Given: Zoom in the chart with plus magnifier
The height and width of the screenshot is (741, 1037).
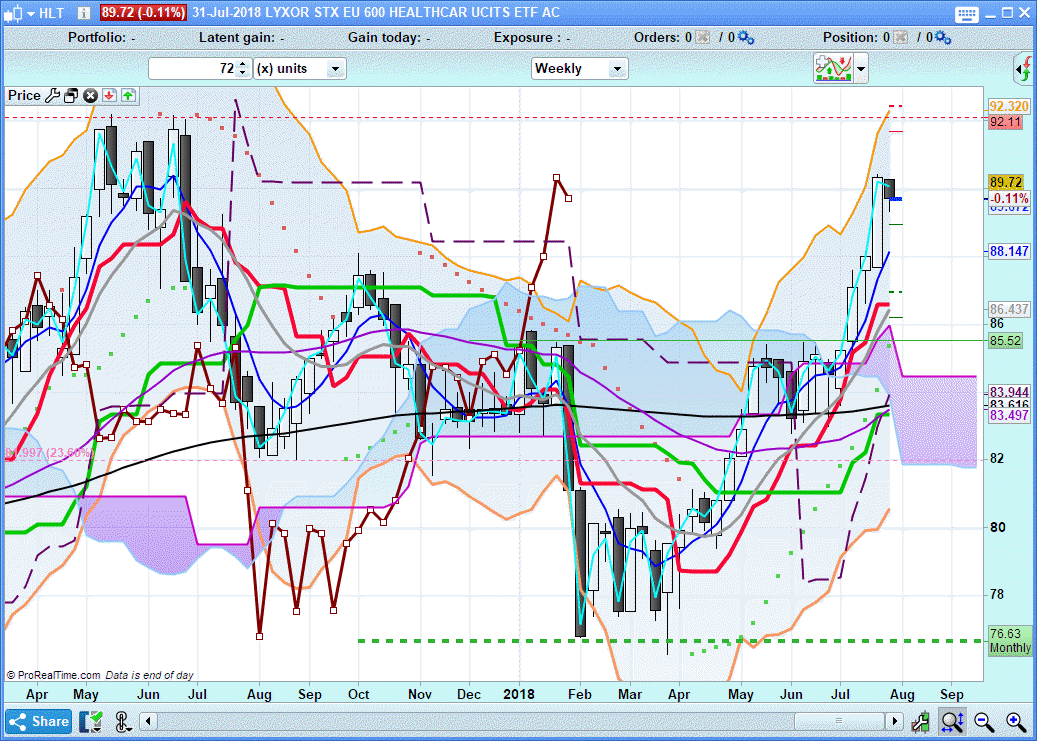Looking at the screenshot, I should pyautogui.click(x=1016, y=721).
